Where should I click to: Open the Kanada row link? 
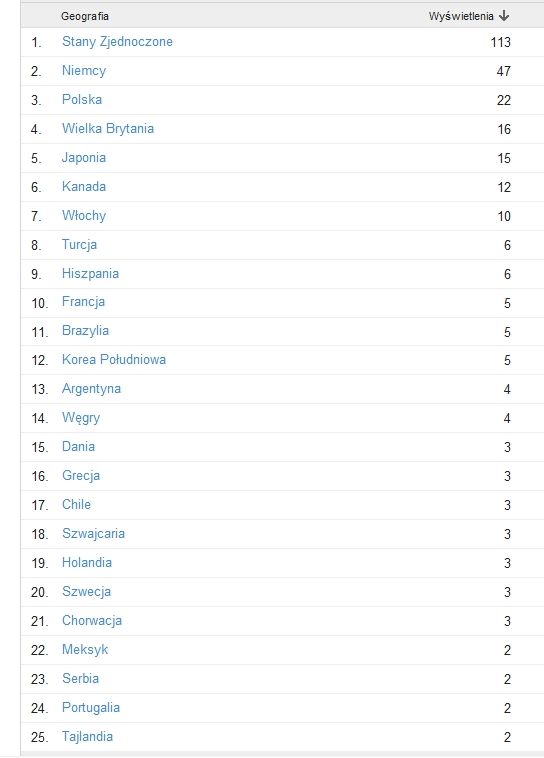(x=84, y=187)
